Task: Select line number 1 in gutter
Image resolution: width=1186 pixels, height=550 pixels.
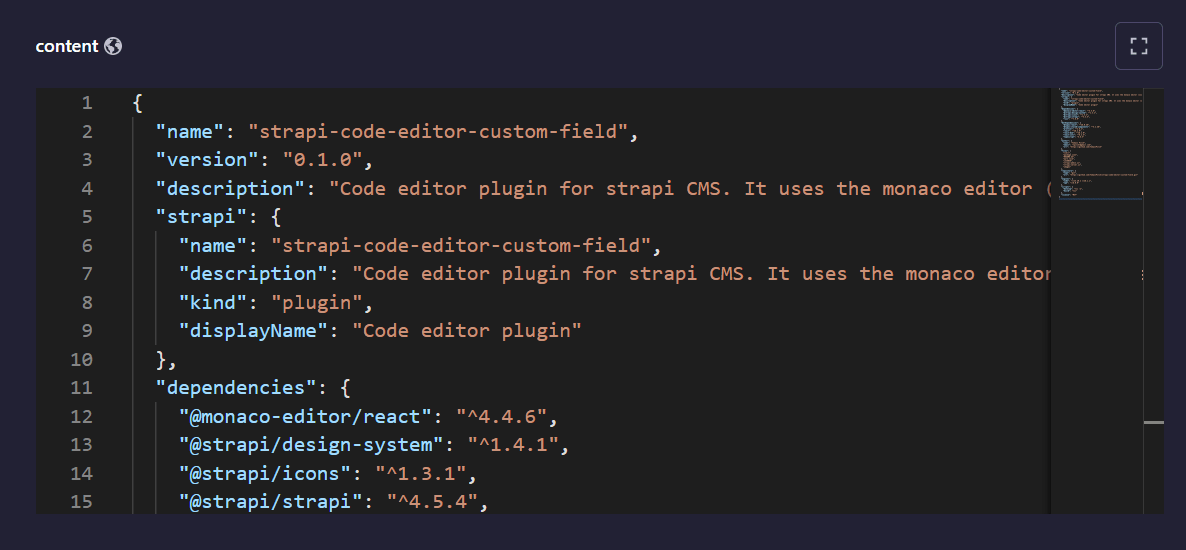Action: [87, 103]
